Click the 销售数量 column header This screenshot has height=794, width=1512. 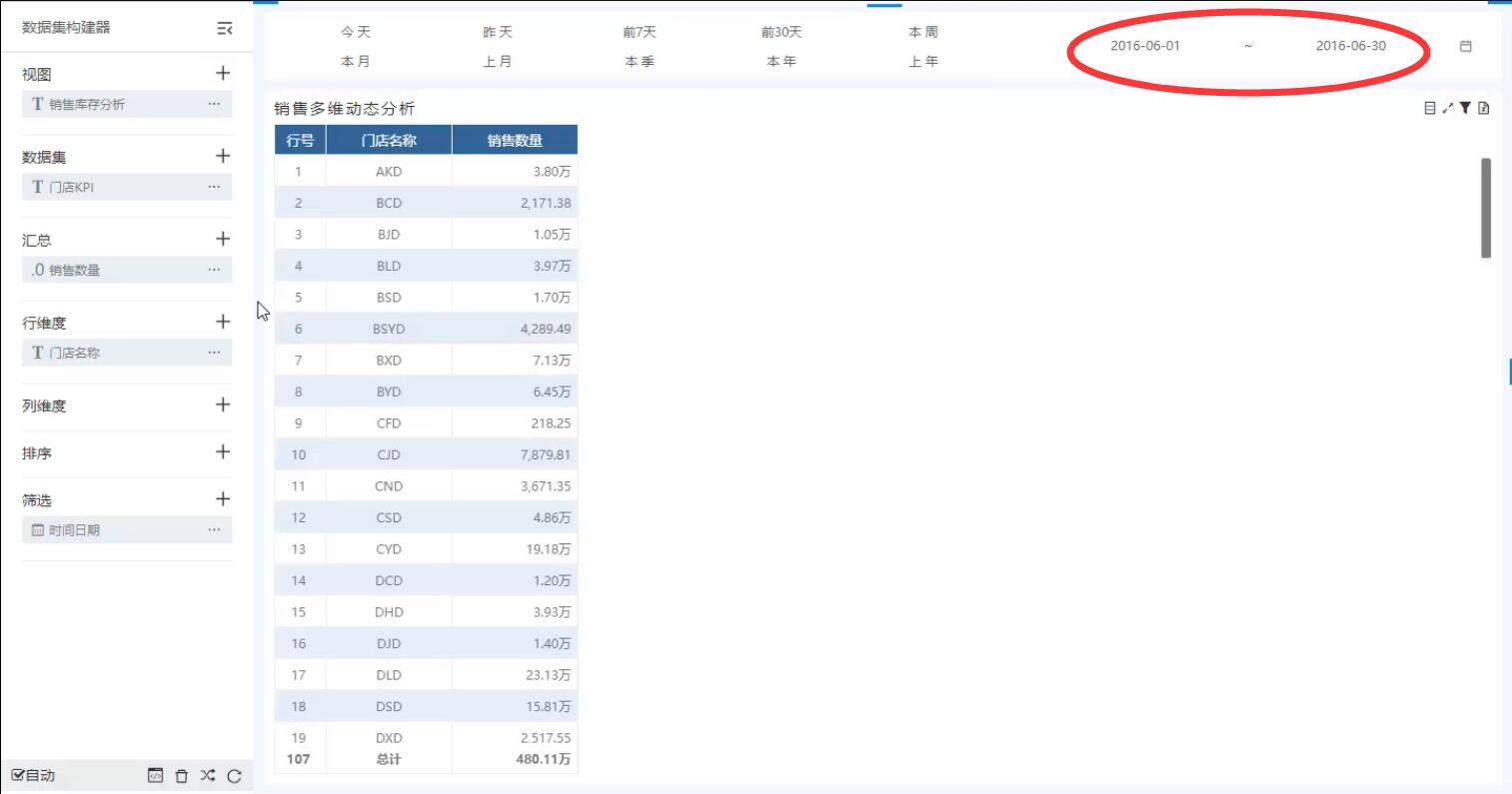click(x=515, y=140)
